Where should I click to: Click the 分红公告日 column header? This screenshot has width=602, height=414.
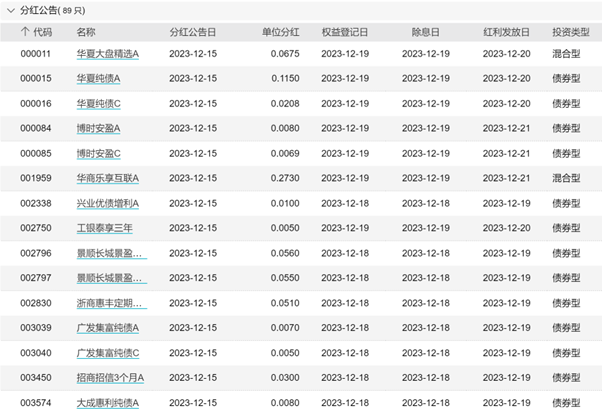click(193, 32)
